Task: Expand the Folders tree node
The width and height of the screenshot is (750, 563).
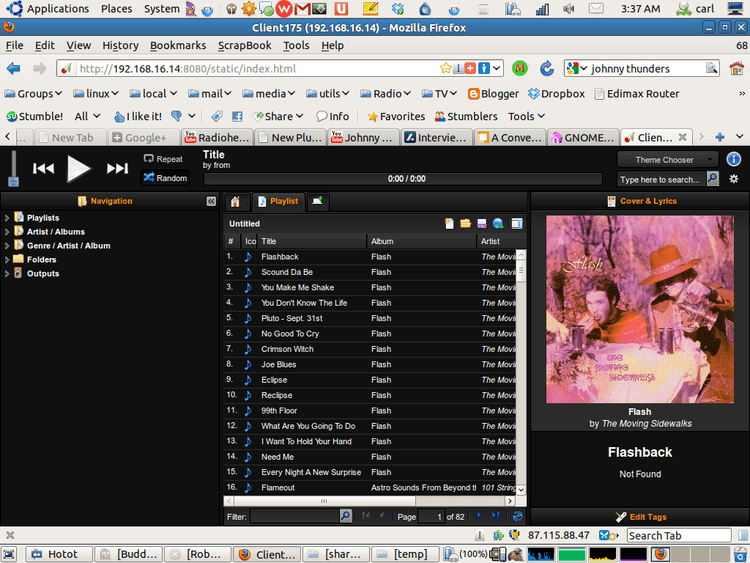Action: pyautogui.click(x=7, y=260)
